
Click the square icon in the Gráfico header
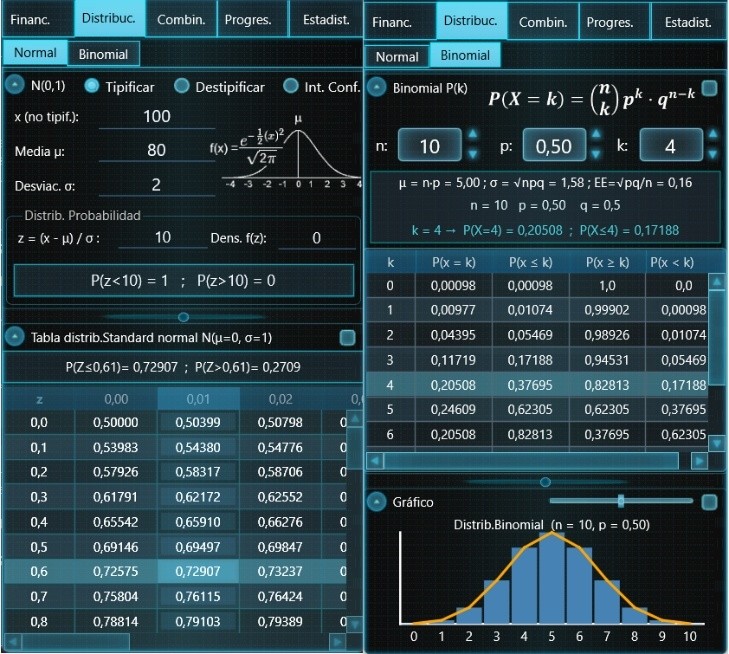point(709,502)
